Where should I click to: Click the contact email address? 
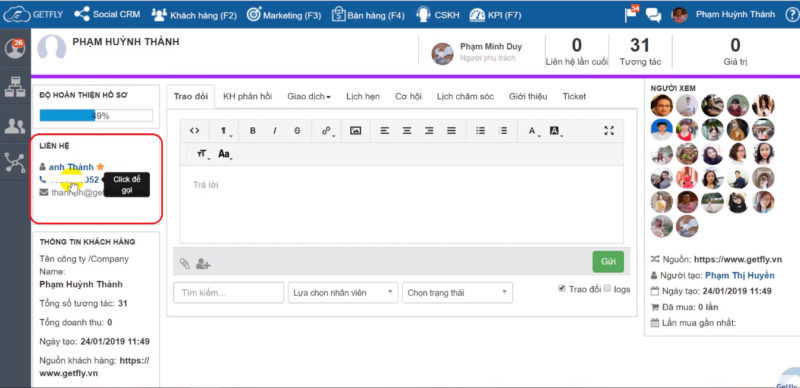(x=77, y=192)
